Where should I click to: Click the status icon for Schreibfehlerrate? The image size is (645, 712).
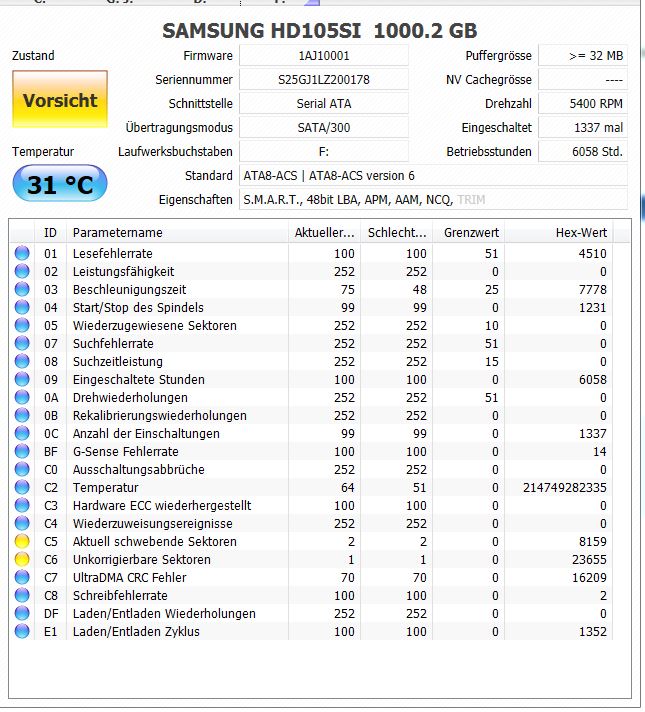22,595
